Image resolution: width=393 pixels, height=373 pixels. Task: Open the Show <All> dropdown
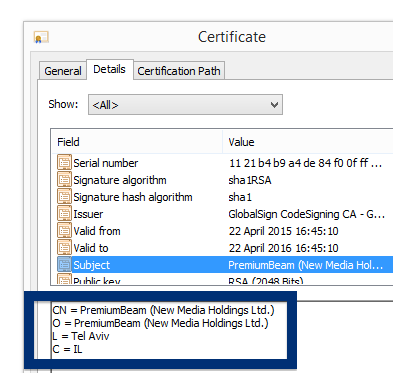185,105
